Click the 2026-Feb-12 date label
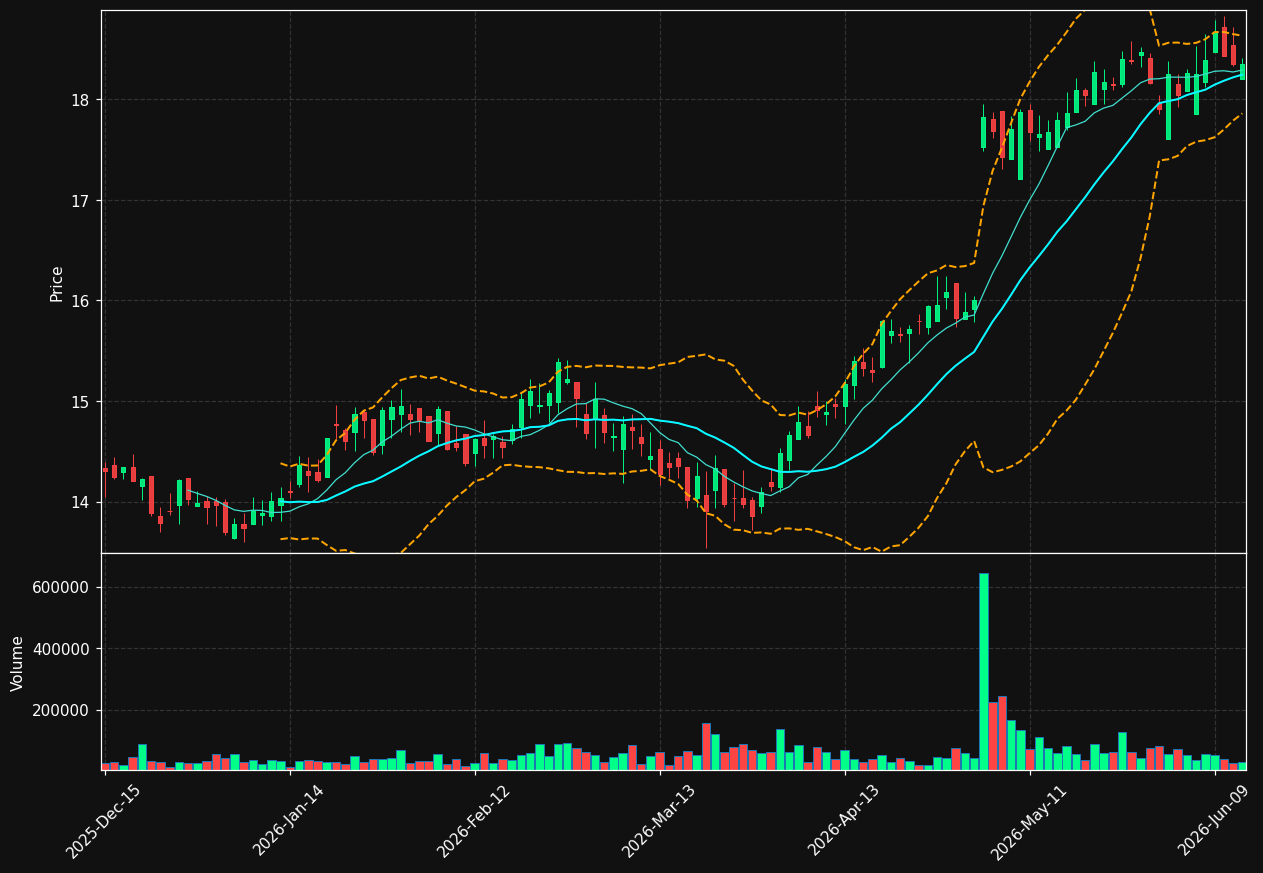Image resolution: width=1263 pixels, height=873 pixels. click(x=473, y=821)
